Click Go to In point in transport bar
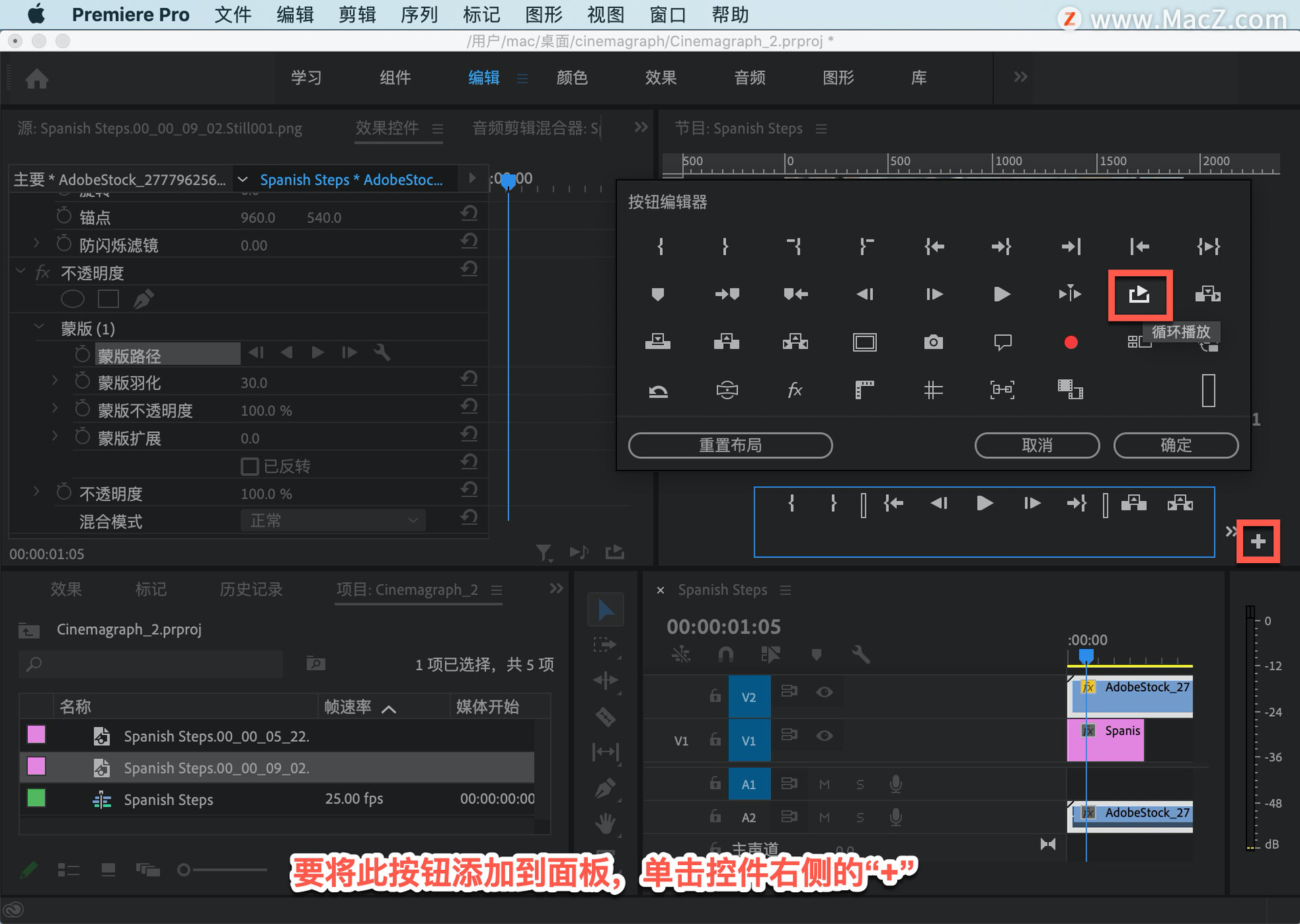 pos(894,503)
